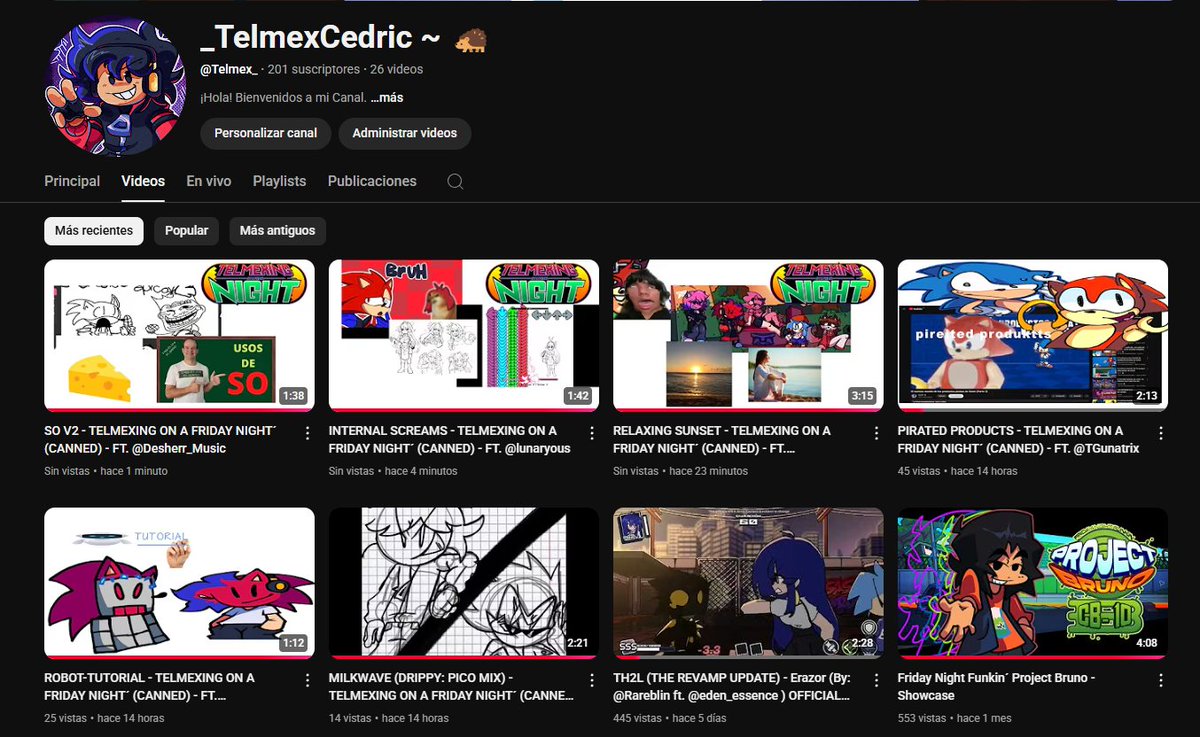Click the Personalizar canal button
This screenshot has height=737, width=1200.
[266, 133]
